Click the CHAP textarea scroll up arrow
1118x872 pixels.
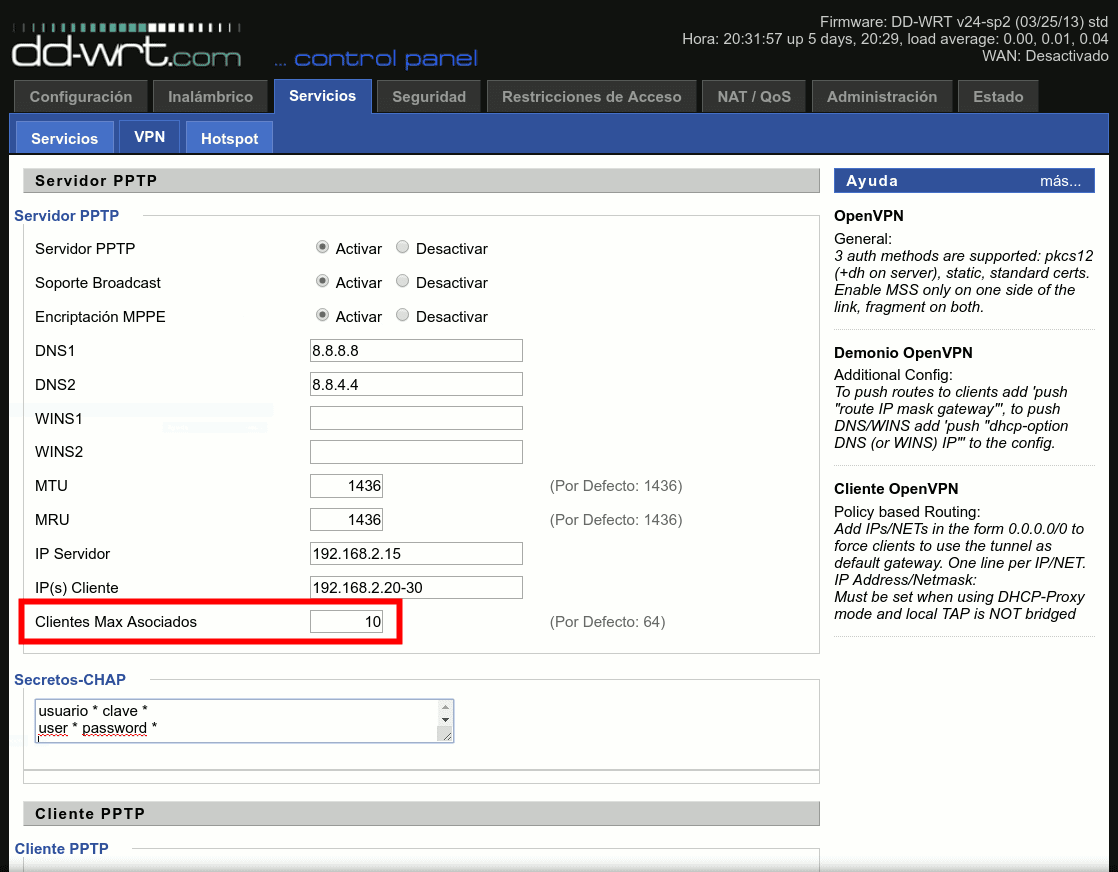pos(445,708)
